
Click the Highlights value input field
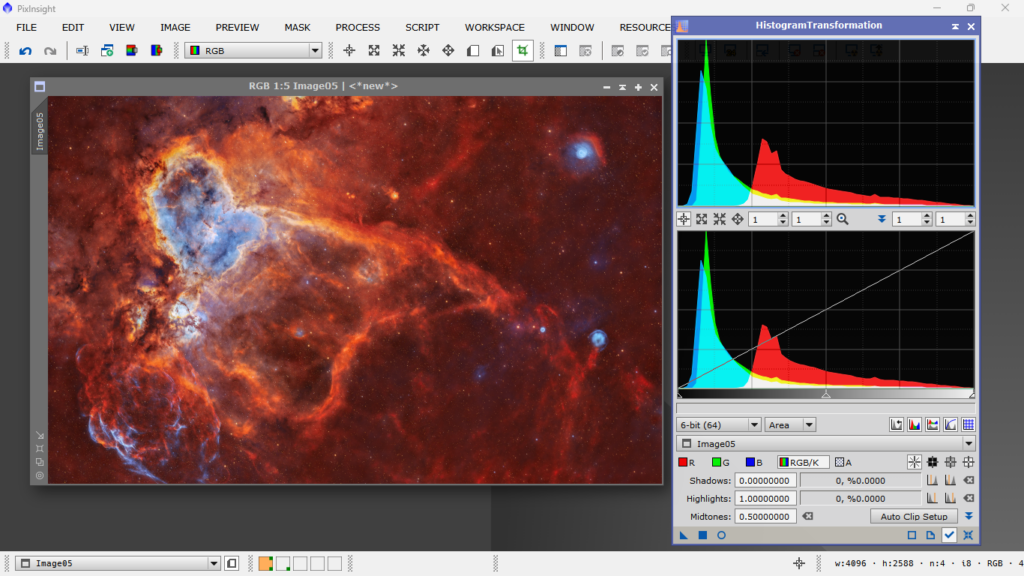(765, 498)
